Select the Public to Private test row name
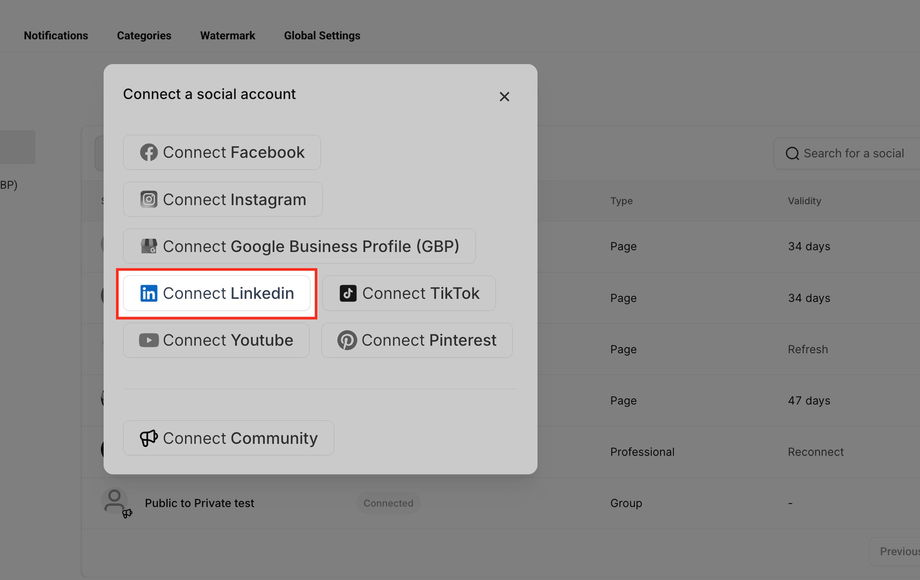 [x=199, y=503]
